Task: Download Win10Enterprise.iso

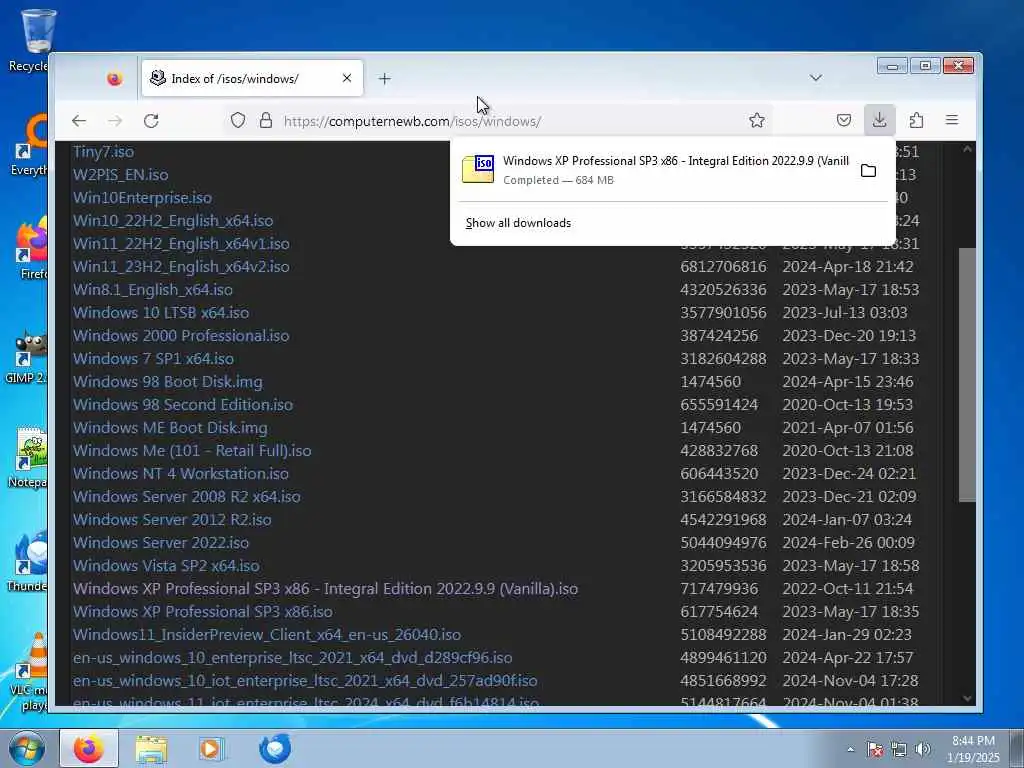Action: pyautogui.click(x=142, y=198)
